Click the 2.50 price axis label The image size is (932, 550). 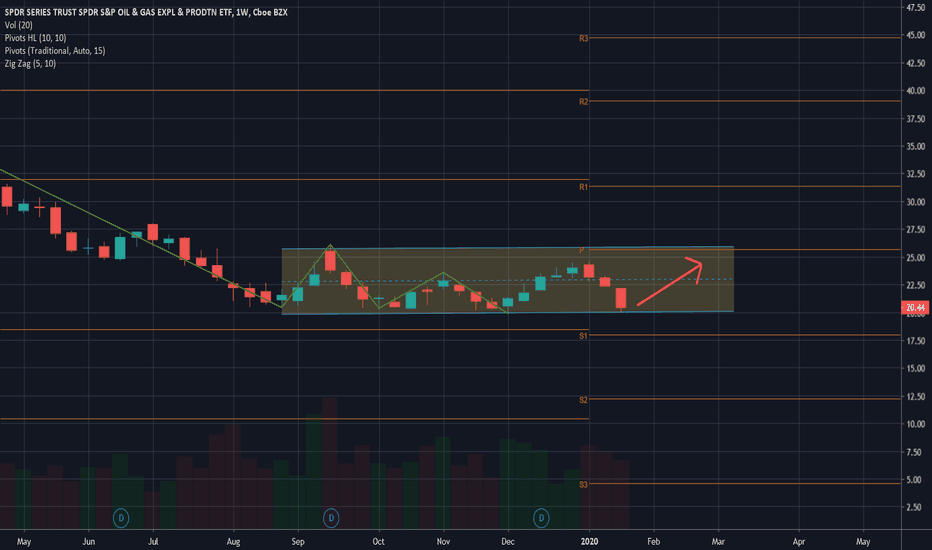click(x=915, y=507)
